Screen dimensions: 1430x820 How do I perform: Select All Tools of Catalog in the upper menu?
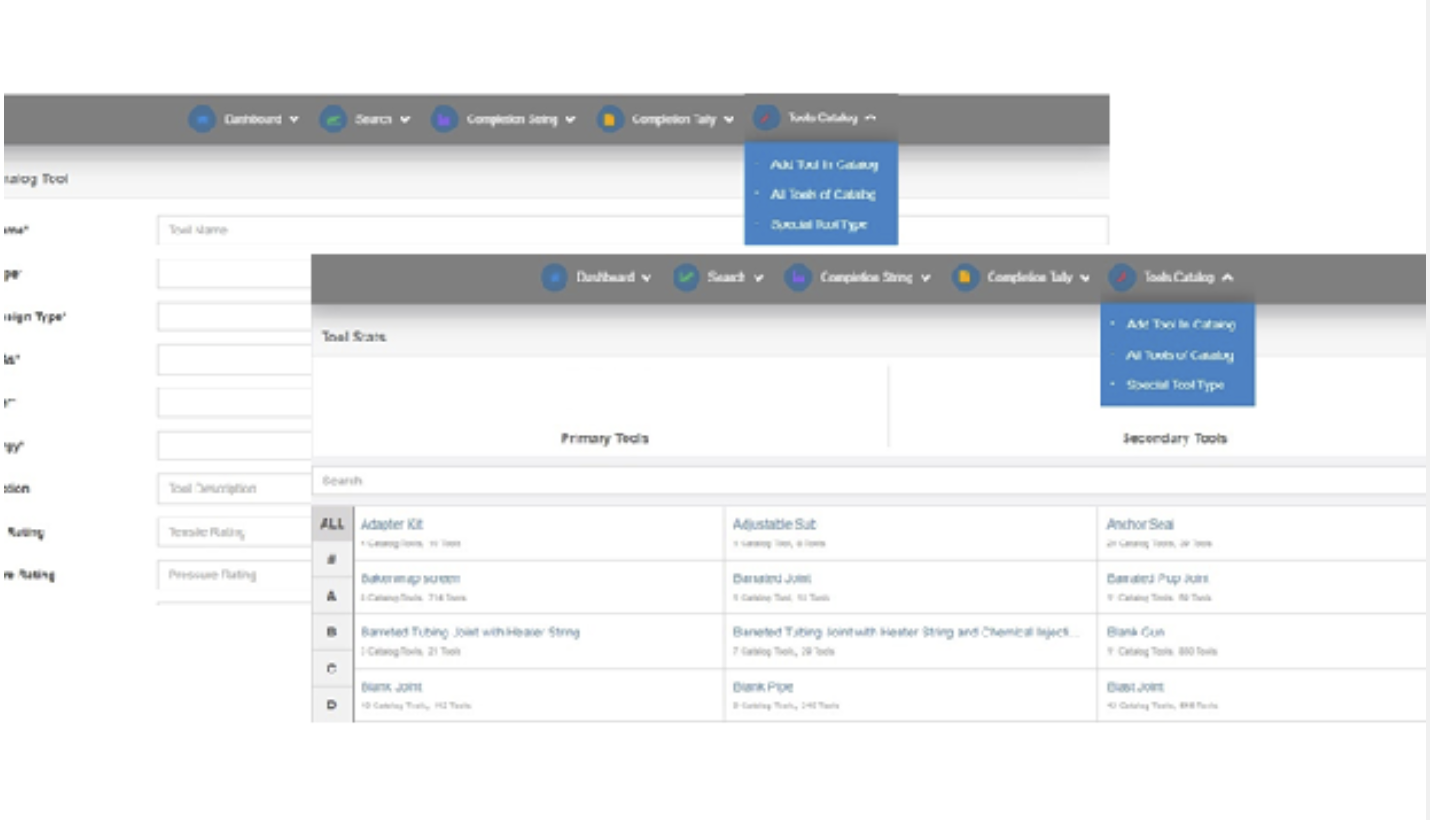point(822,195)
